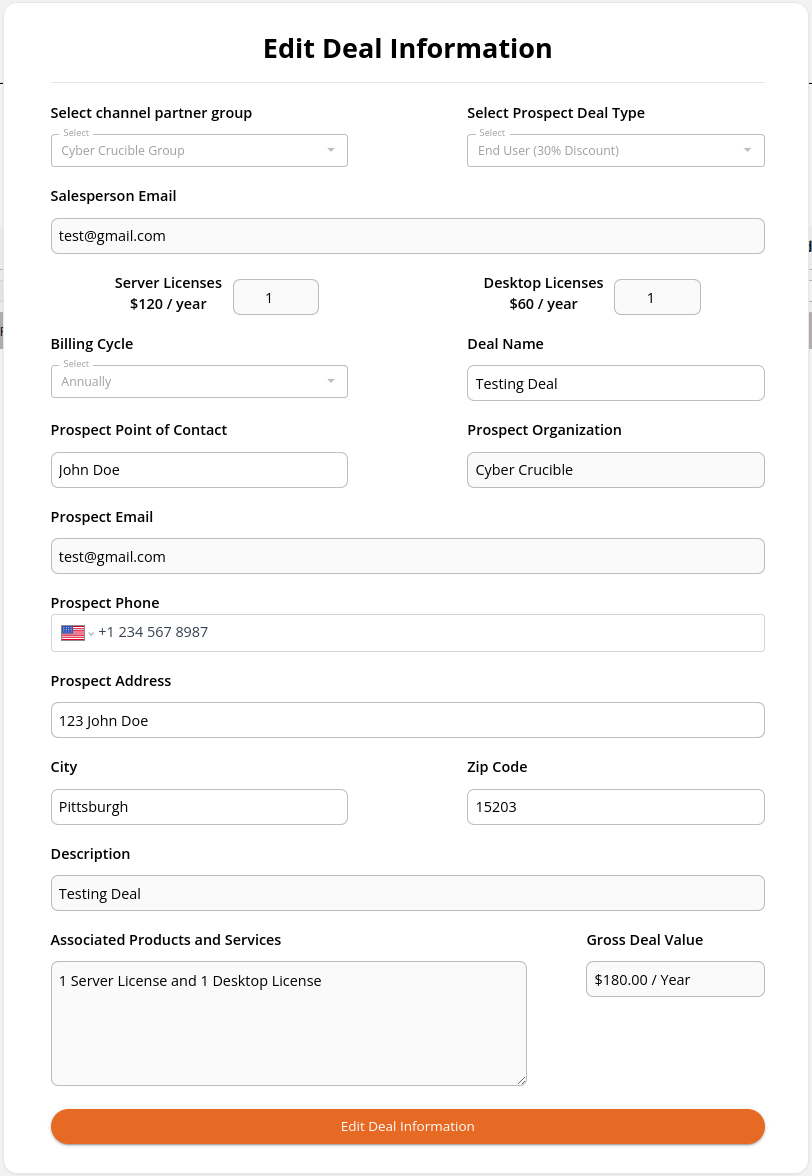Focus the Deal Name text field

tap(616, 383)
